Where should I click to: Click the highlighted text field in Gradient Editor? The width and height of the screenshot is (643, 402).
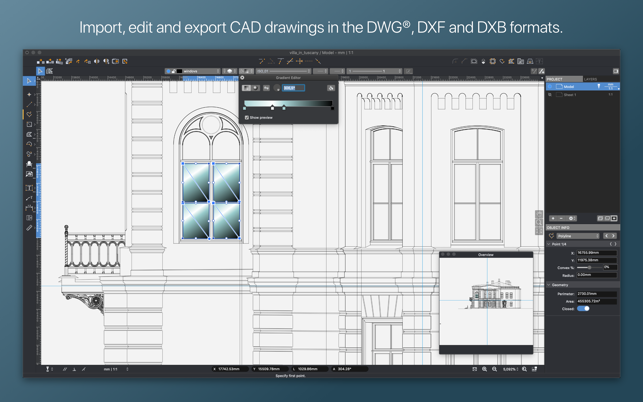click(x=294, y=88)
